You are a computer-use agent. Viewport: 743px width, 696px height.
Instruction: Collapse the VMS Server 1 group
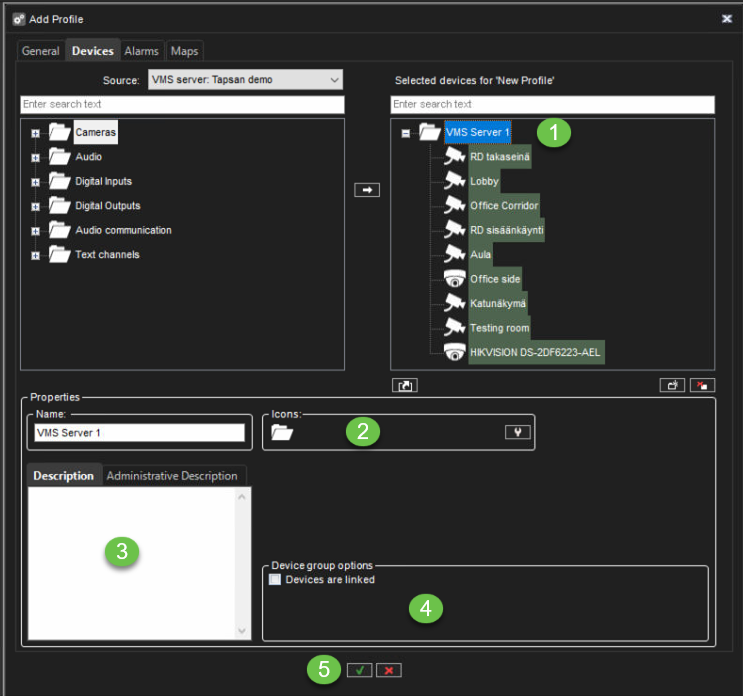pos(406,133)
